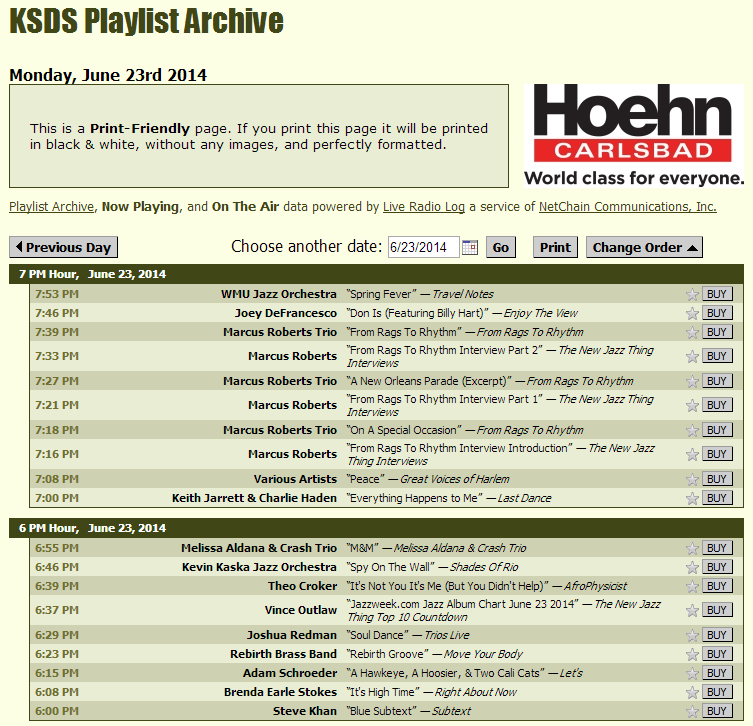Star Brenda Earle Stokes It's High Time
This screenshot has width=753, height=726.
[692, 692]
